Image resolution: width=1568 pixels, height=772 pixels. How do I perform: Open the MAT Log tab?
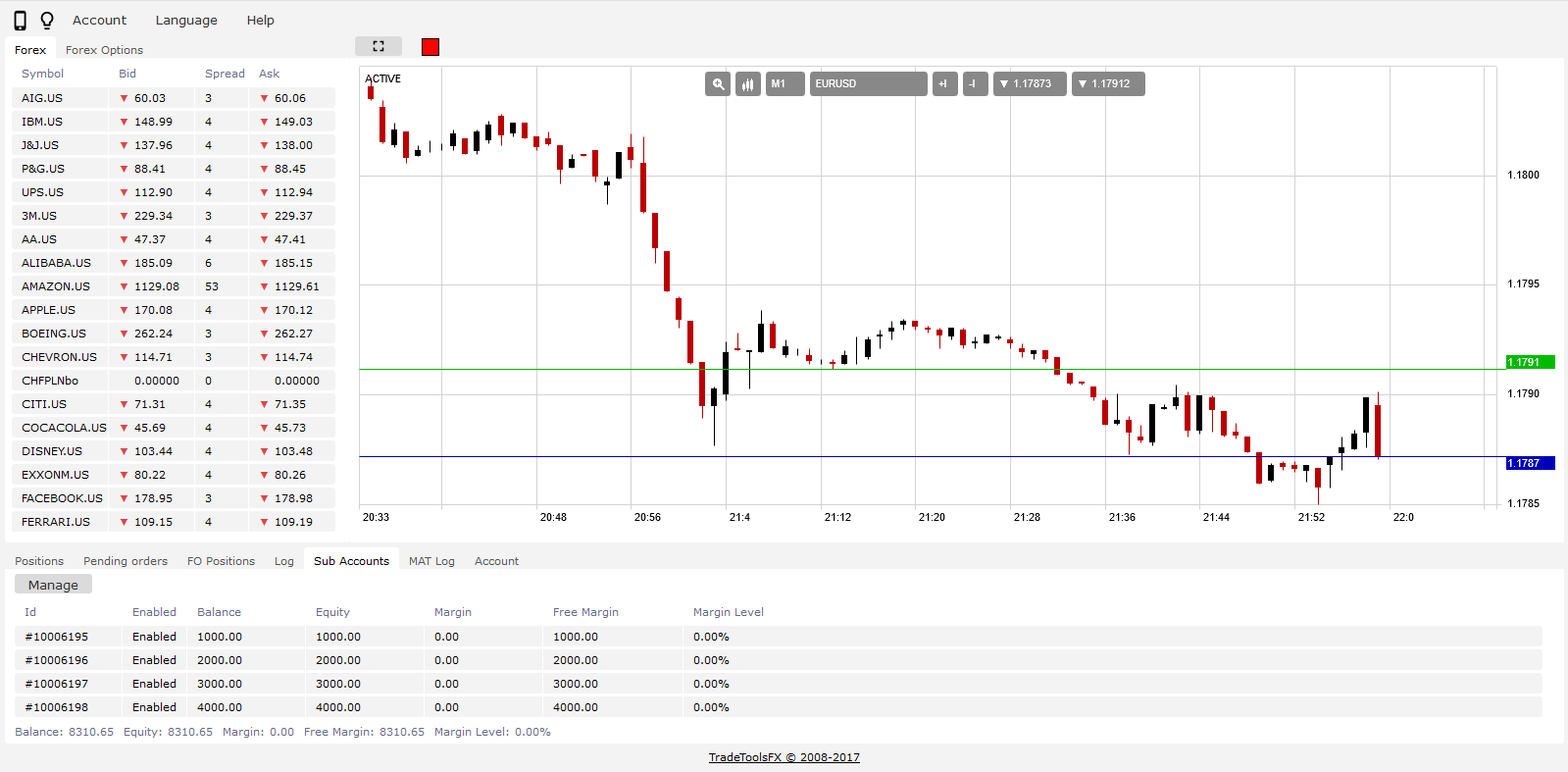click(x=431, y=561)
